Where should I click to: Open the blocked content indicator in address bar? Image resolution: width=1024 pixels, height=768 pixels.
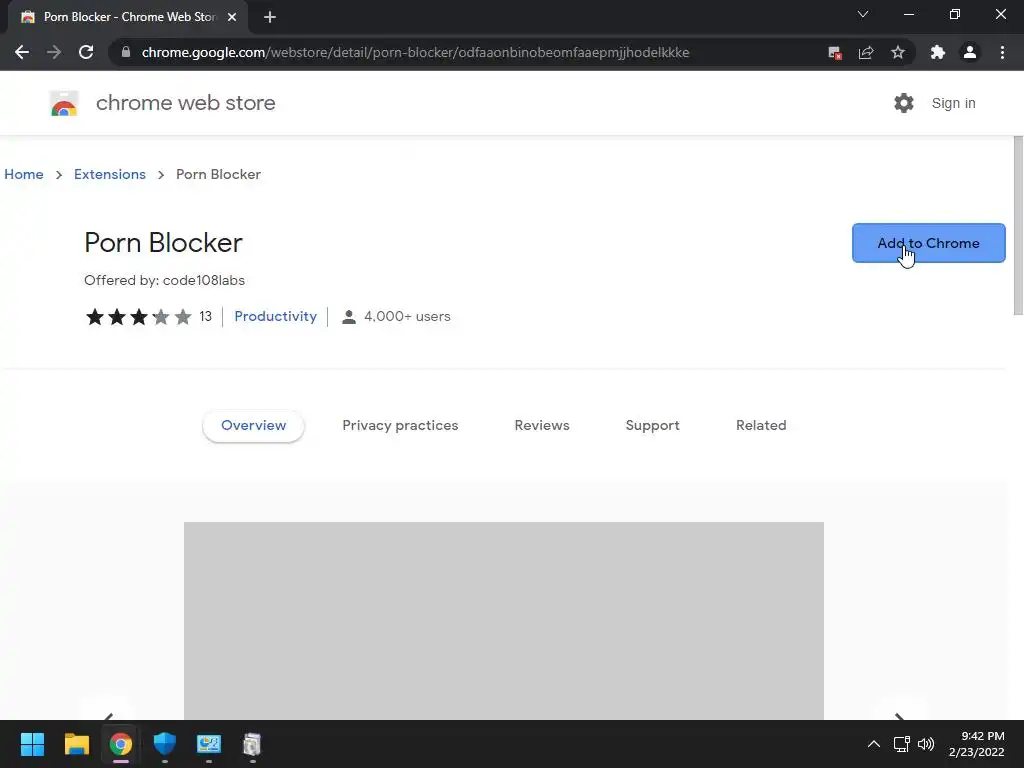(834, 53)
